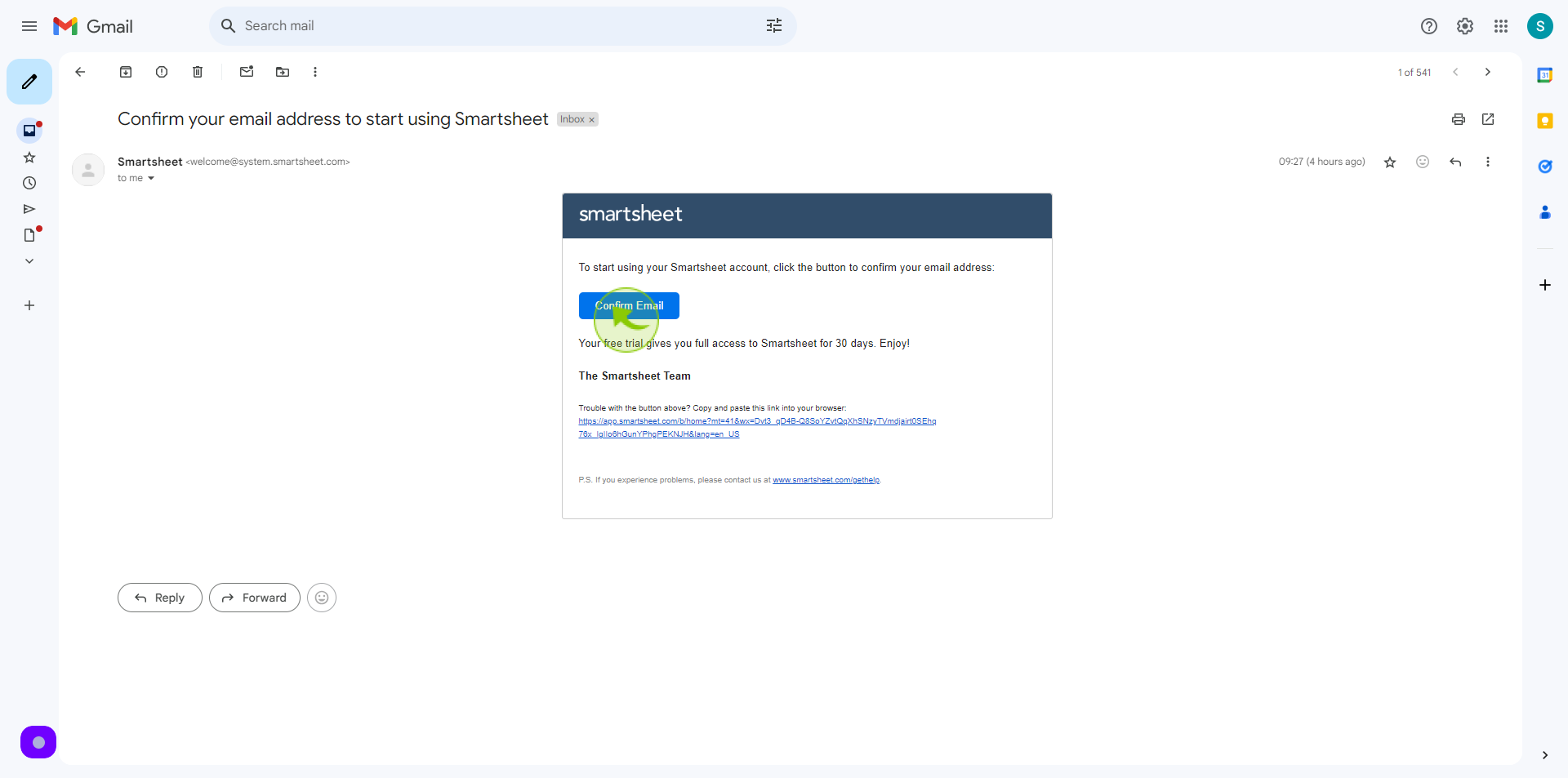Add emoji reaction next to Forward
1568x778 pixels.
click(x=322, y=598)
